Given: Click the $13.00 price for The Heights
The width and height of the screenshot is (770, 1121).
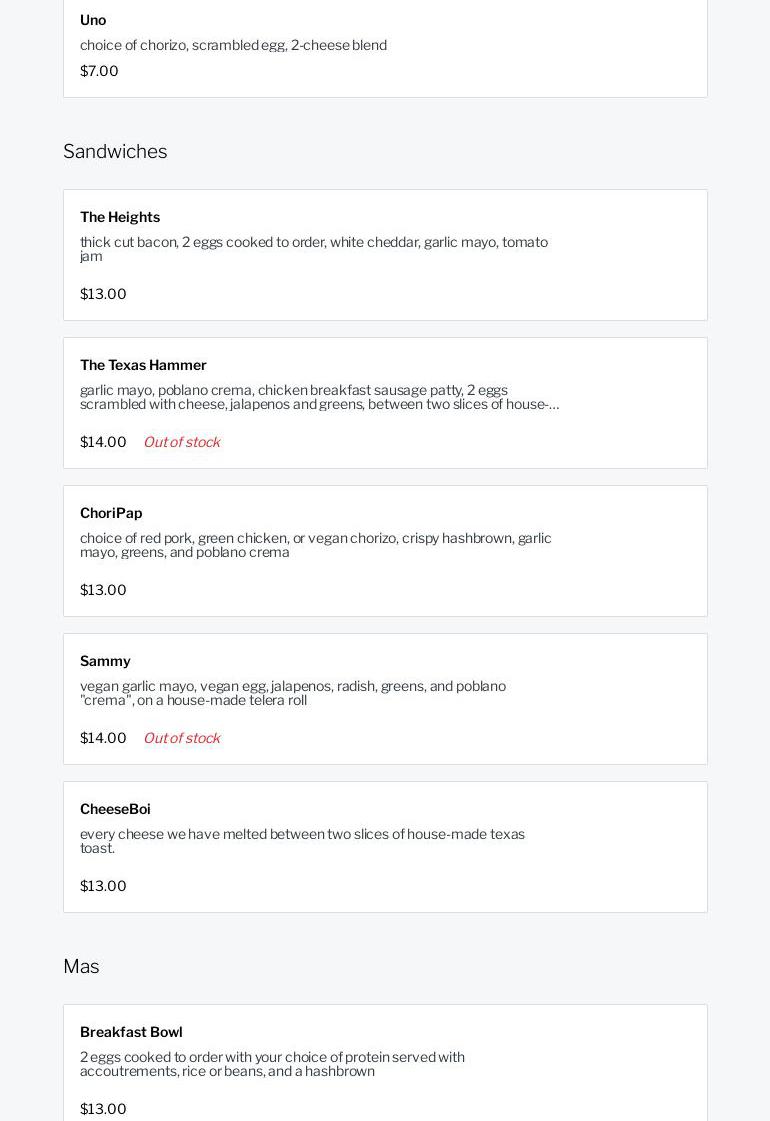Looking at the screenshot, I should pyautogui.click(x=103, y=294).
